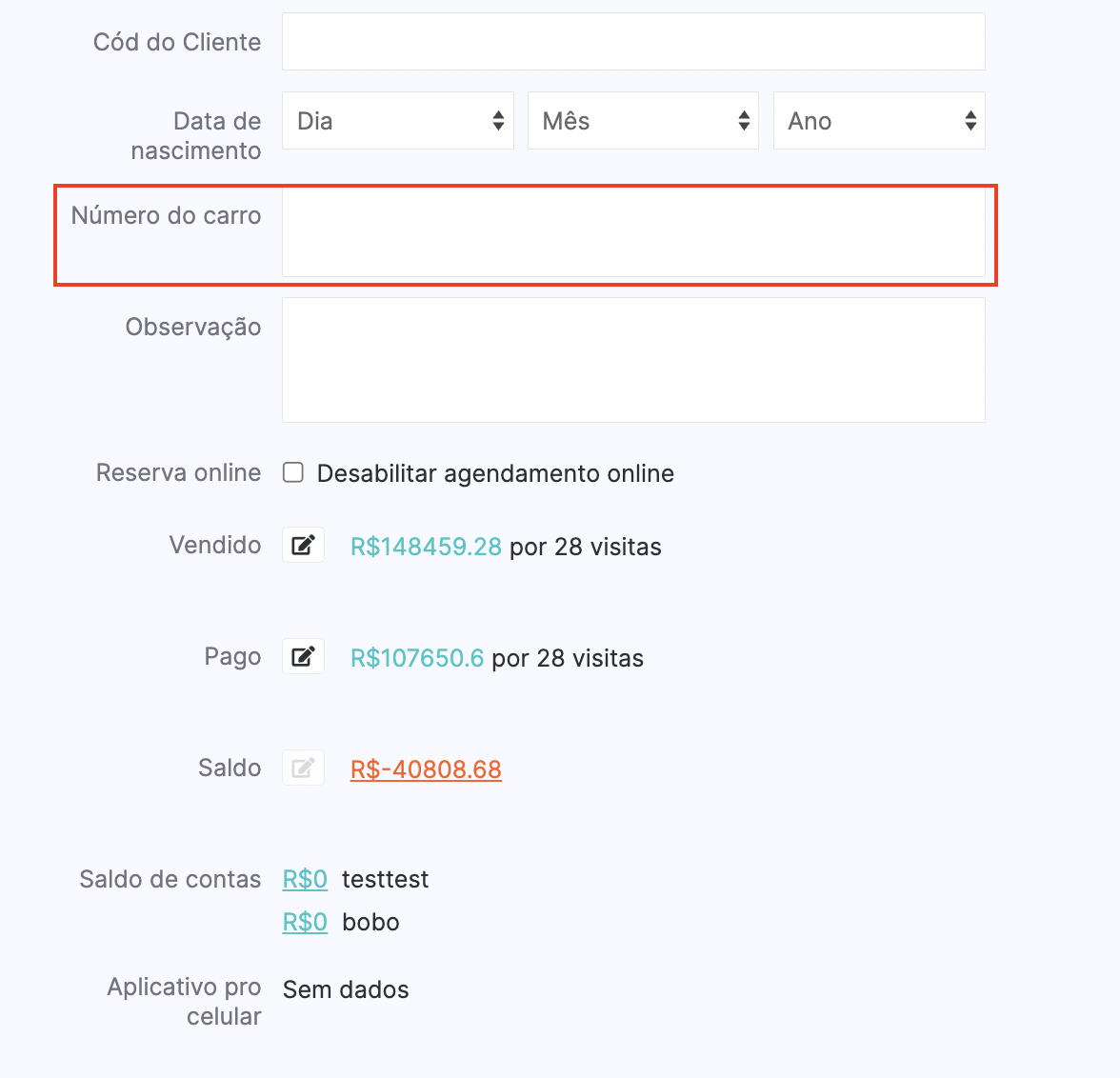Open the R$0 balance link for bobo
Viewport: 1120px width, 1078px height.
tap(305, 922)
